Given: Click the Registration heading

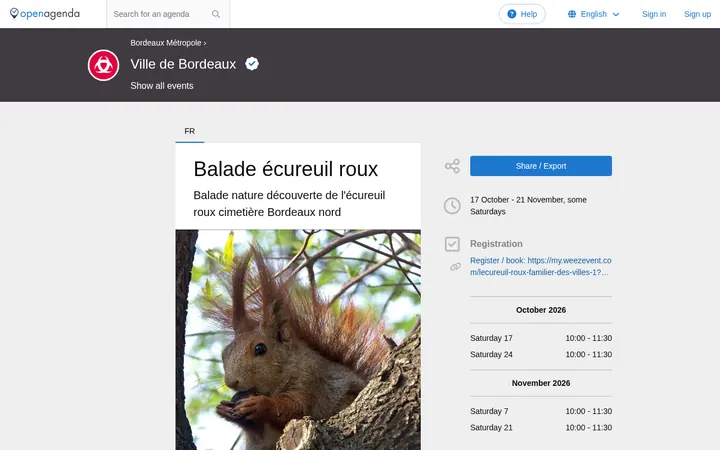Looking at the screenshot, I should pos(496,244).
